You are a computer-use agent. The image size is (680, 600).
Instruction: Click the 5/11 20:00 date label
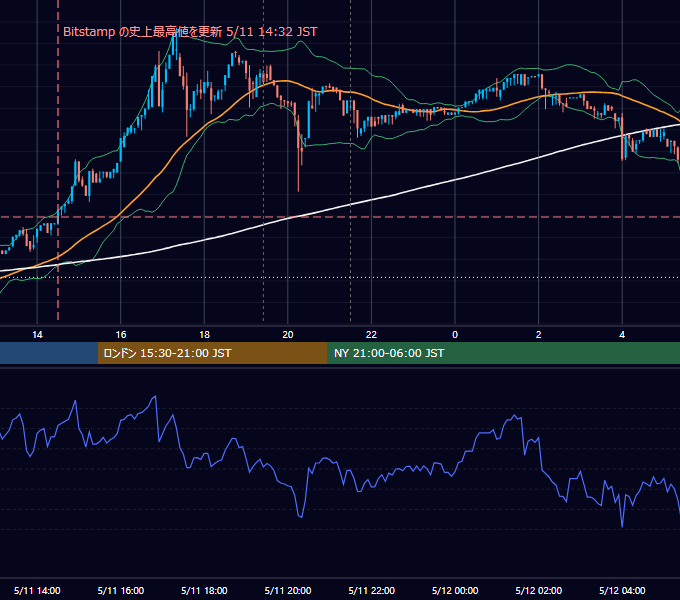pyautogui.click(x=288, y=590)
